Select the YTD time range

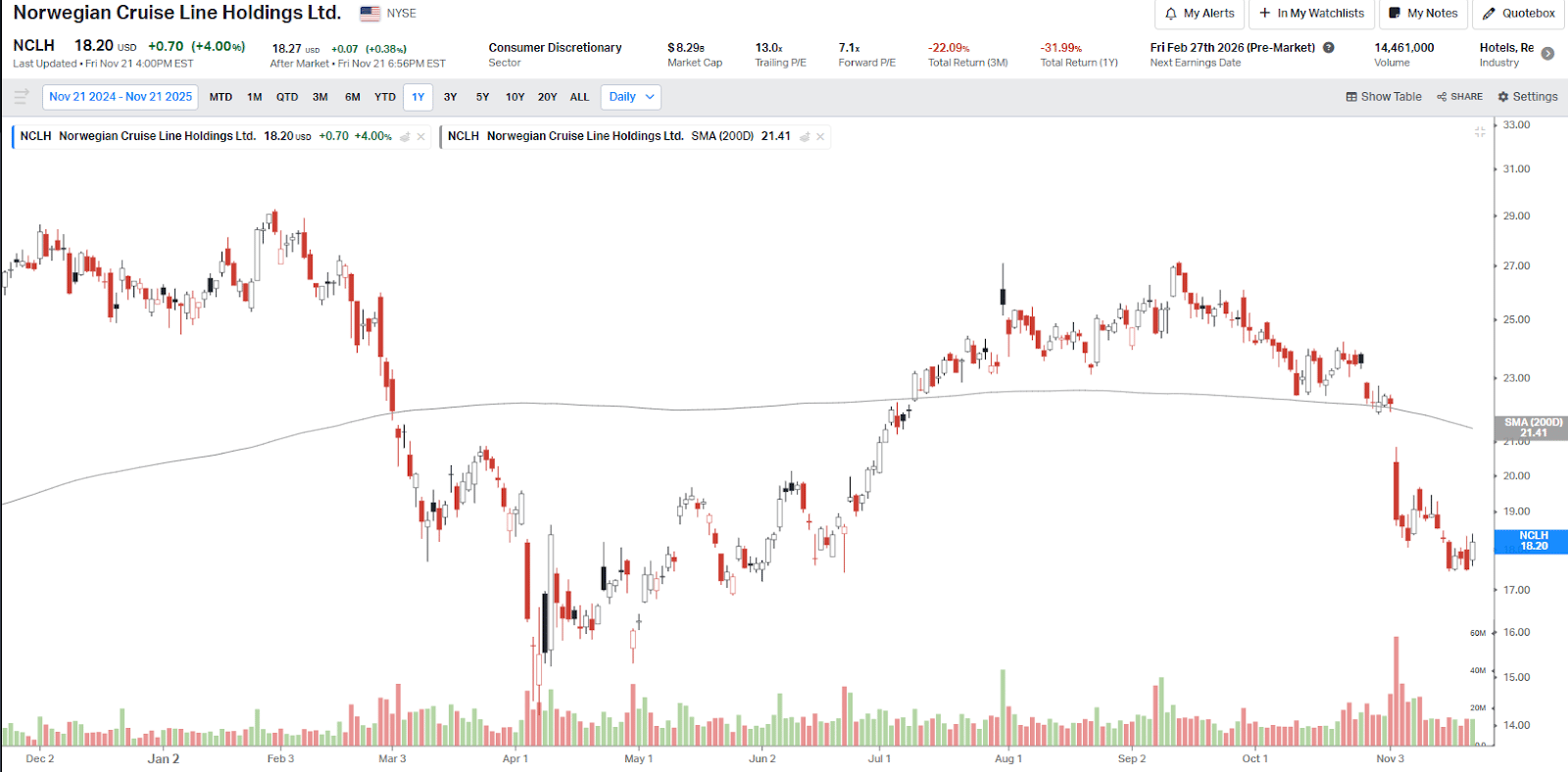[x=385, y=97]
